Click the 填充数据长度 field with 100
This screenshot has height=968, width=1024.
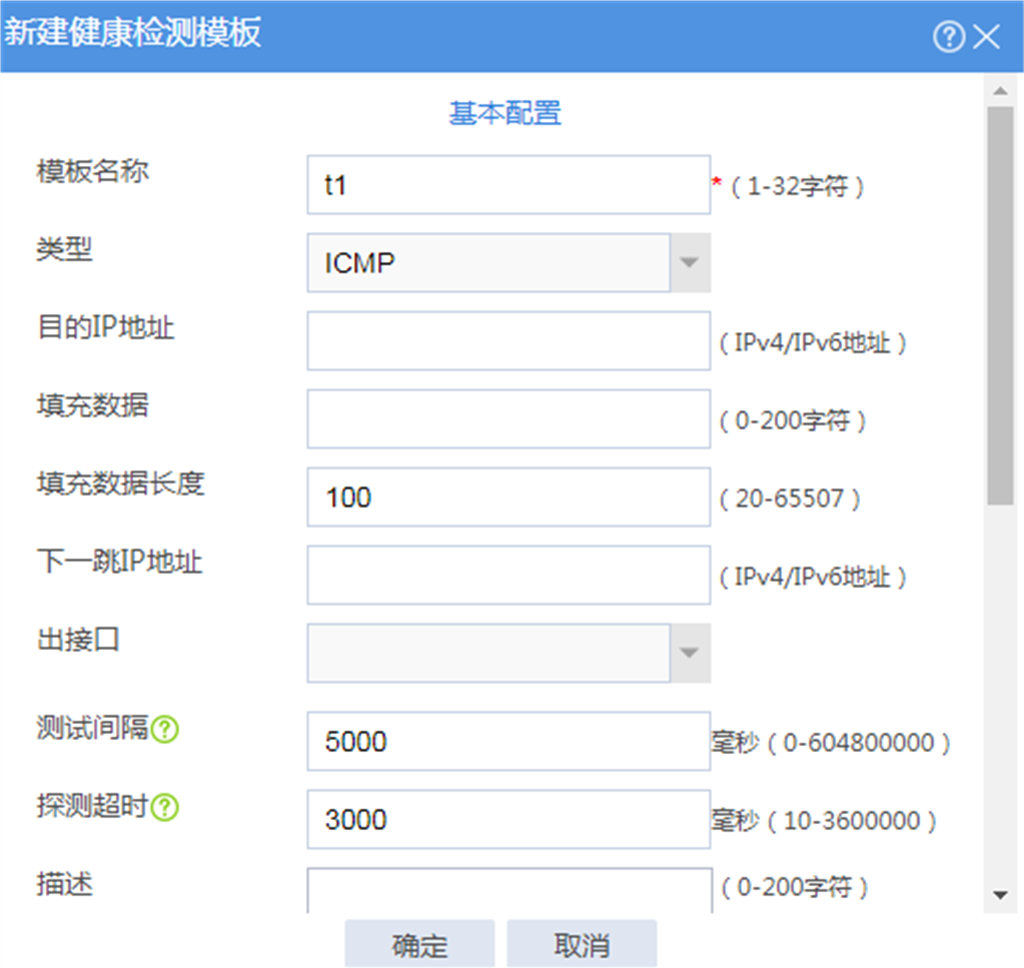click(509, 497)
